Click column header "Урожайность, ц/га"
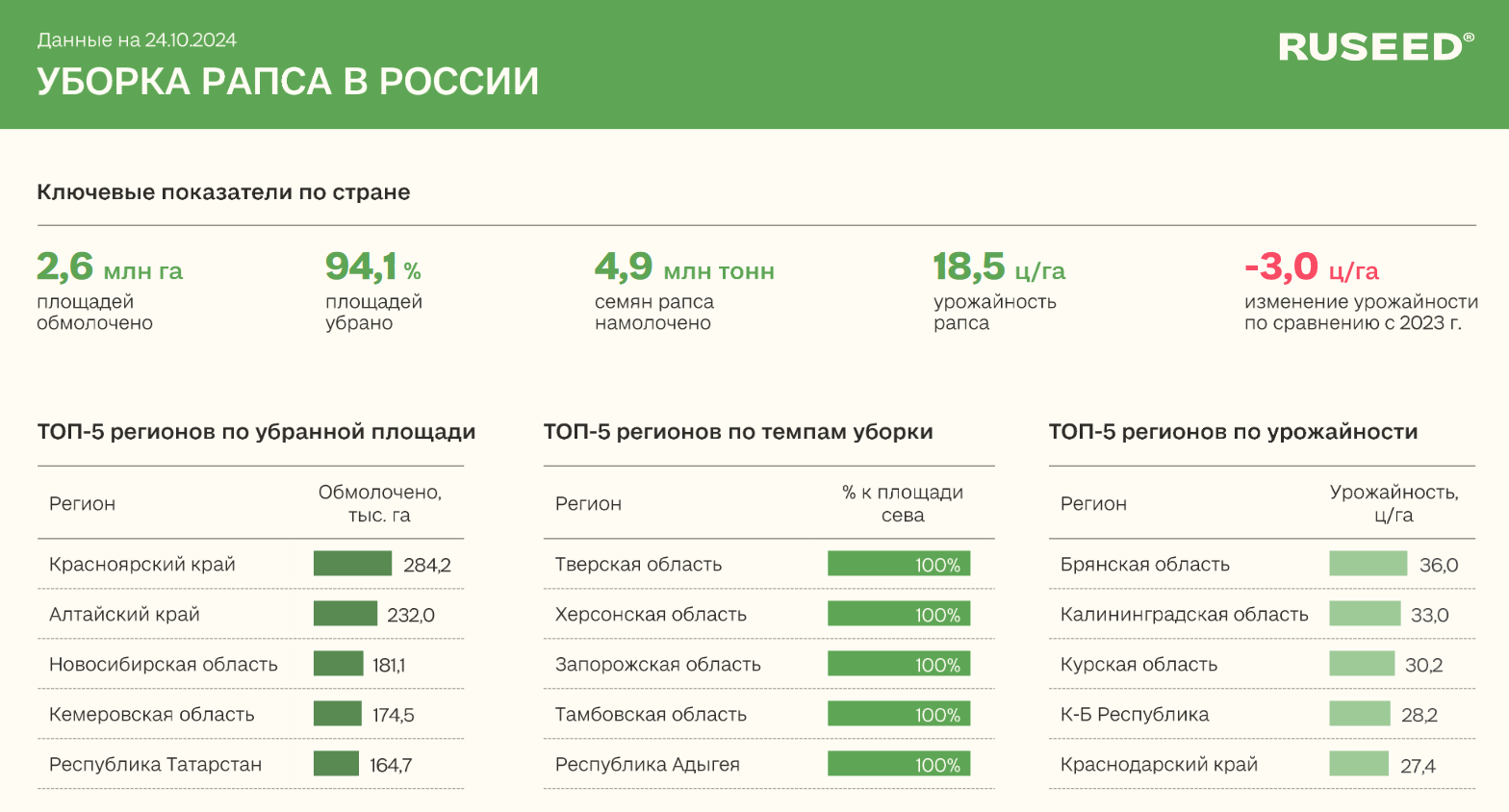1509x812 pixels. pyautogui.click(x=1394, y=503)
